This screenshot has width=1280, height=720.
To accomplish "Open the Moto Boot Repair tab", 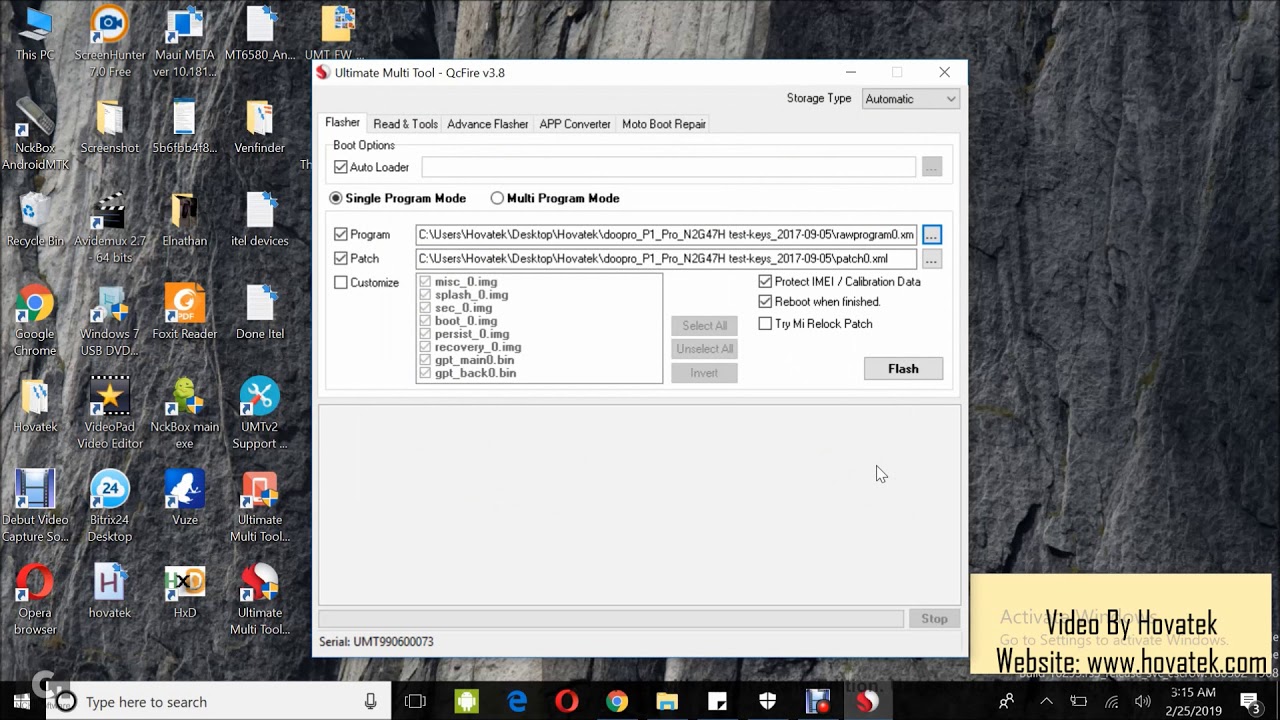I will (664, 124).
